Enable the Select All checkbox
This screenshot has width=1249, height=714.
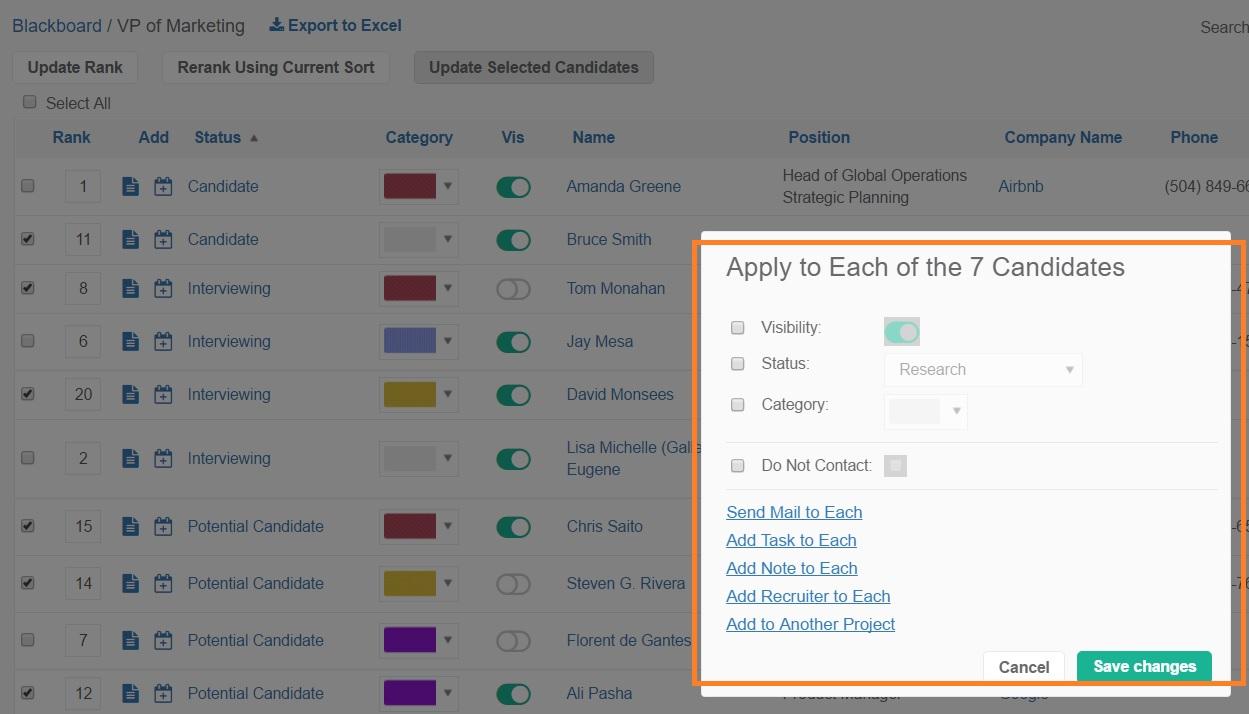click(29, 102)
